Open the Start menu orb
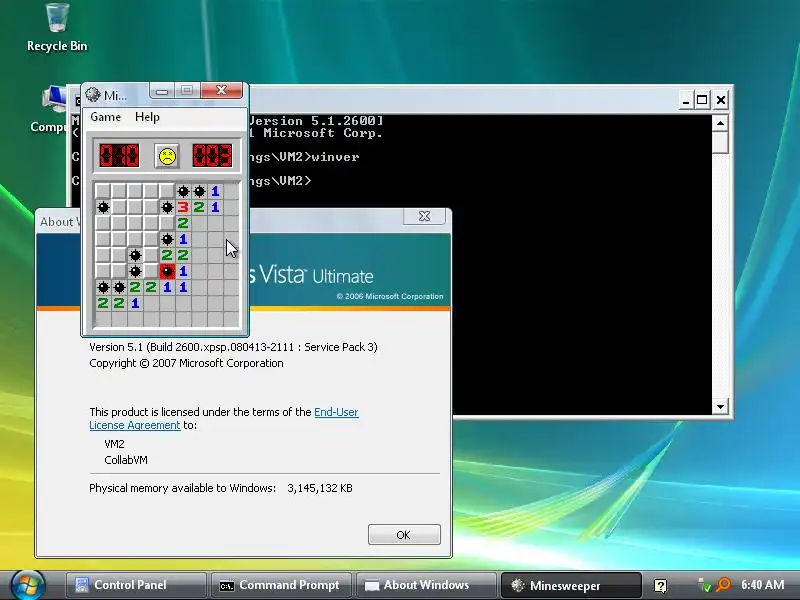The width and height of the screenshot is (800, 600). (28, 585)
